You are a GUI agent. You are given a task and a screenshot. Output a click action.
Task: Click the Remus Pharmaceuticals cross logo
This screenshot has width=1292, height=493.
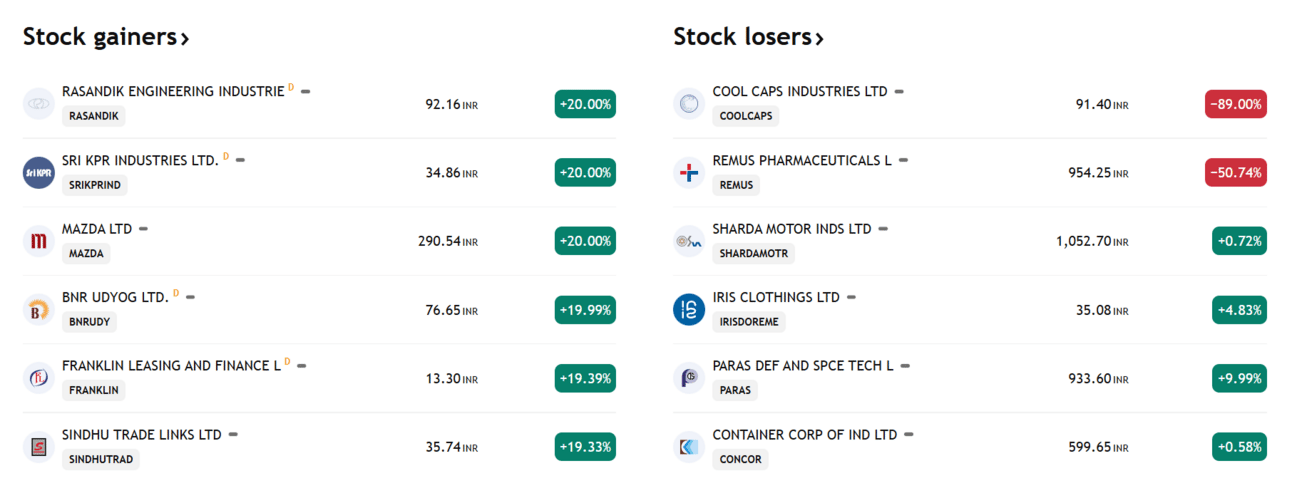(x=689, y=172)
